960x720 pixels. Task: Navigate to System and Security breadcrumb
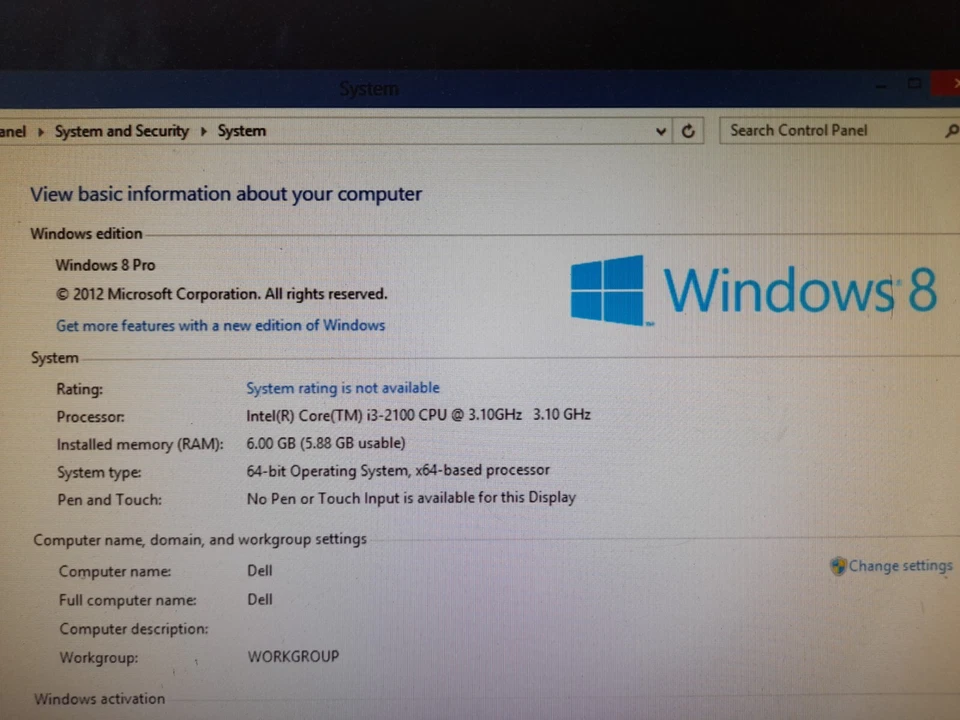coord(121,131)
